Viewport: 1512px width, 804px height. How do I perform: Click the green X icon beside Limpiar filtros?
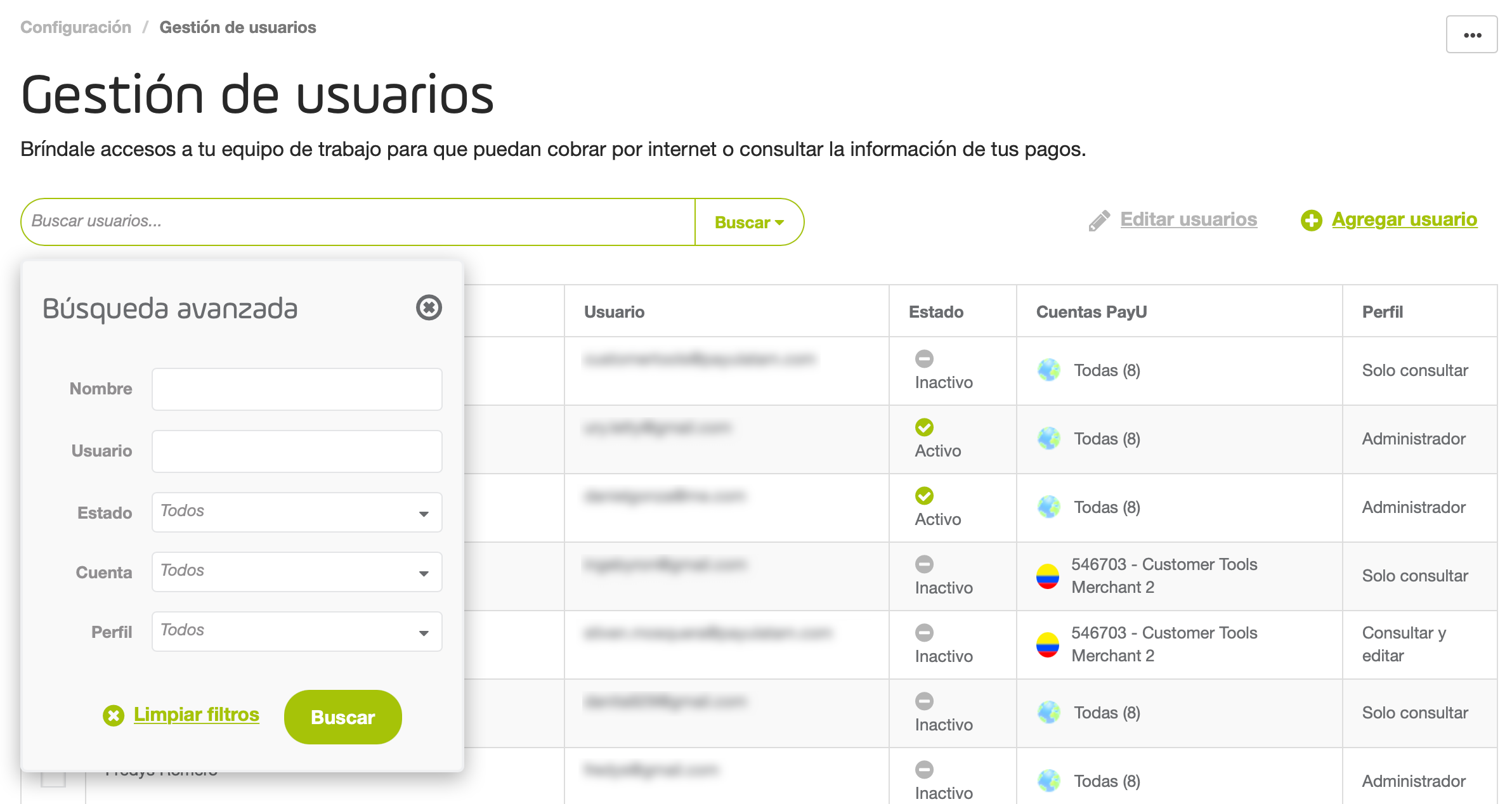pyautogui.click(x=114, y=716)
